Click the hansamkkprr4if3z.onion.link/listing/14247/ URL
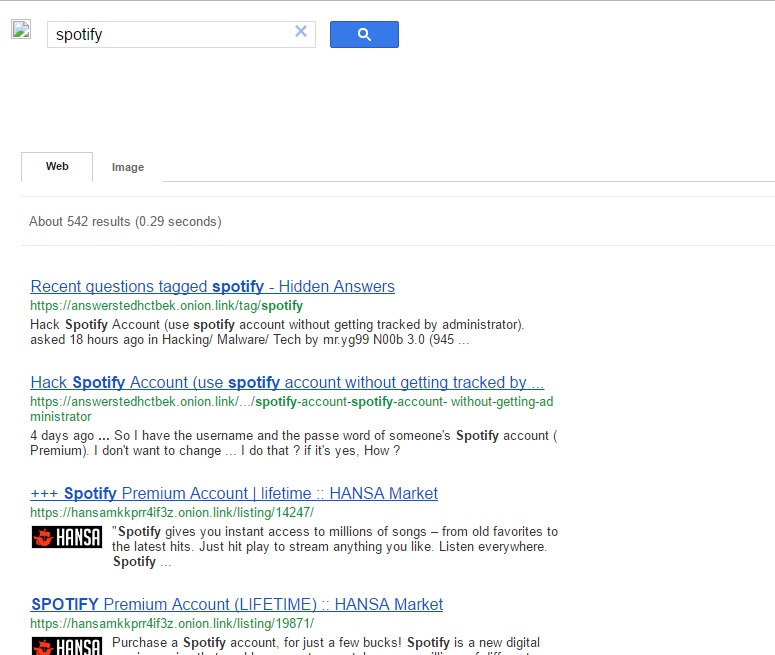This screenshot has height=655, width=775. [x=172, y=513]
